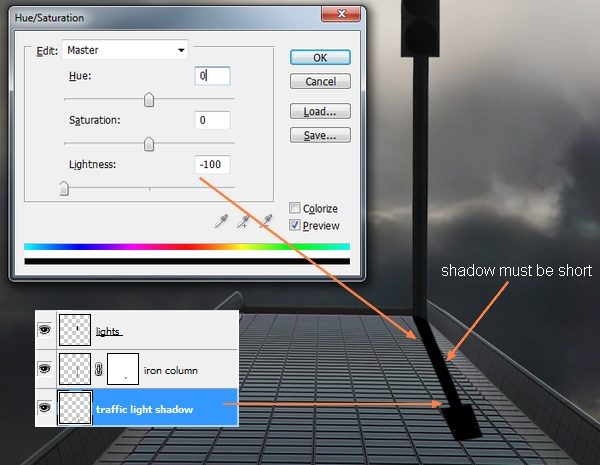Select the Subtract from Sample eyedropper
The image size is (600, 465).
pos(266,221)
